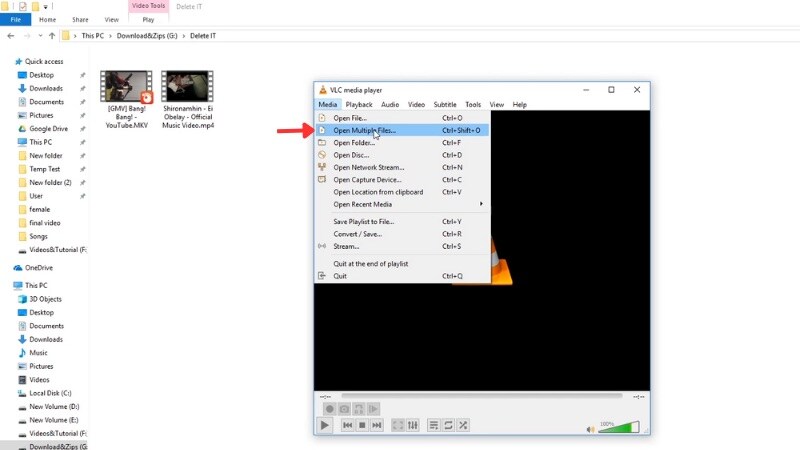Open recent locations dropdown arrow

coord(40,36)
